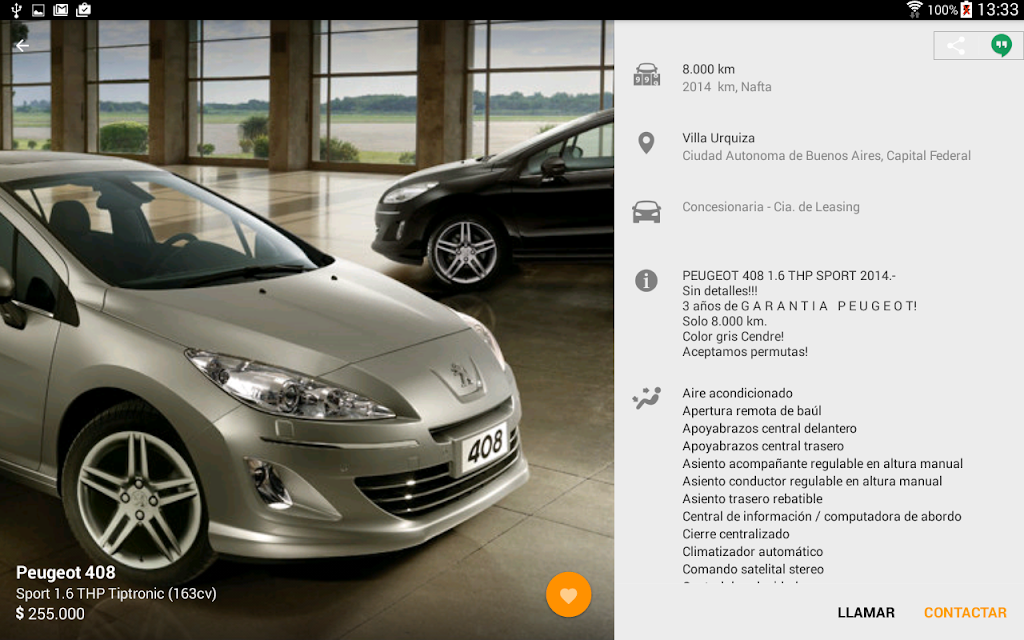Tap the 'Peugeot 408' title
The width and height of the screenshot is (1024, 640).
(x=65, y=573)
